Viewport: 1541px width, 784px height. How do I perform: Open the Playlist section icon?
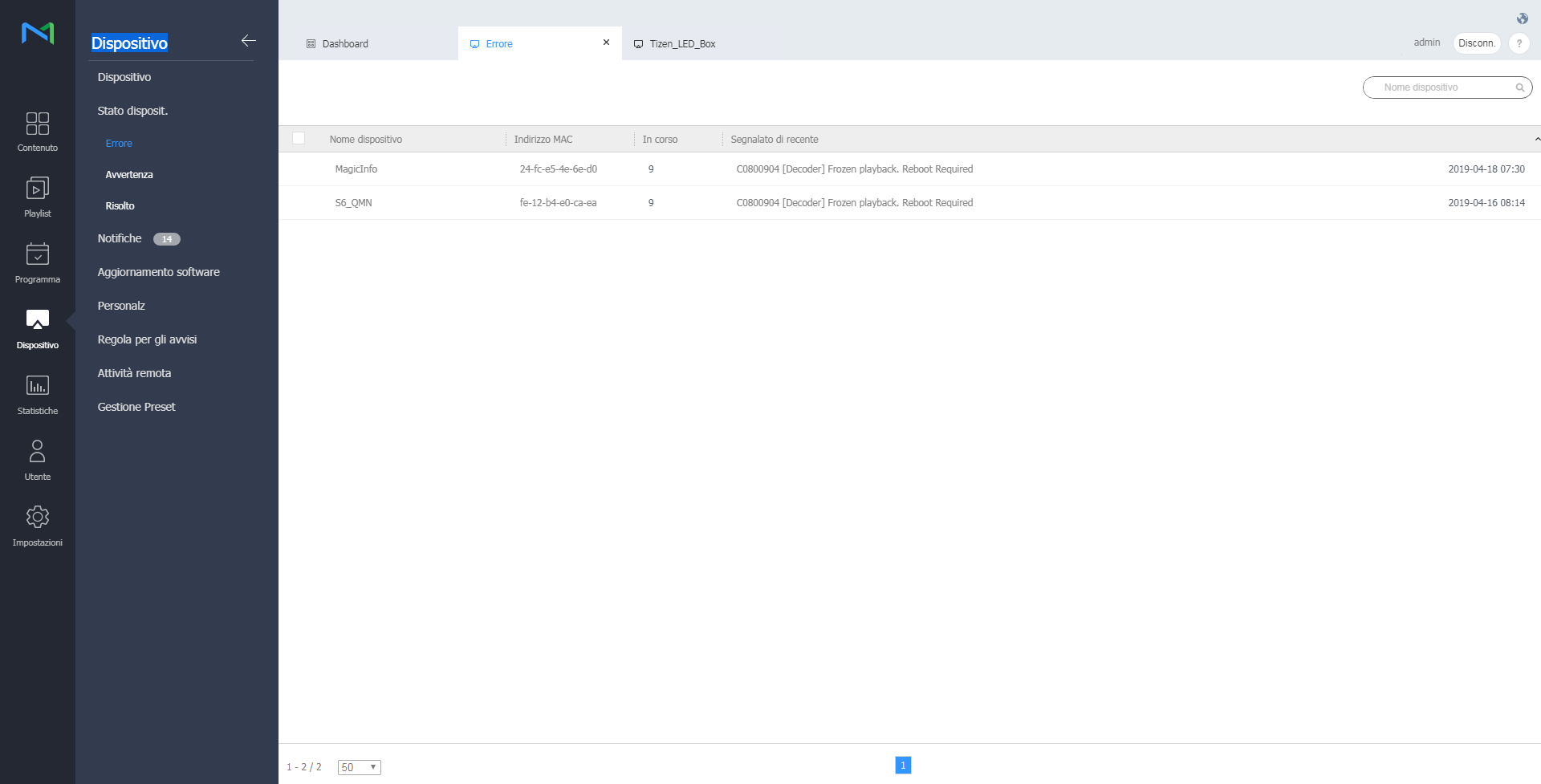[37, 189]
